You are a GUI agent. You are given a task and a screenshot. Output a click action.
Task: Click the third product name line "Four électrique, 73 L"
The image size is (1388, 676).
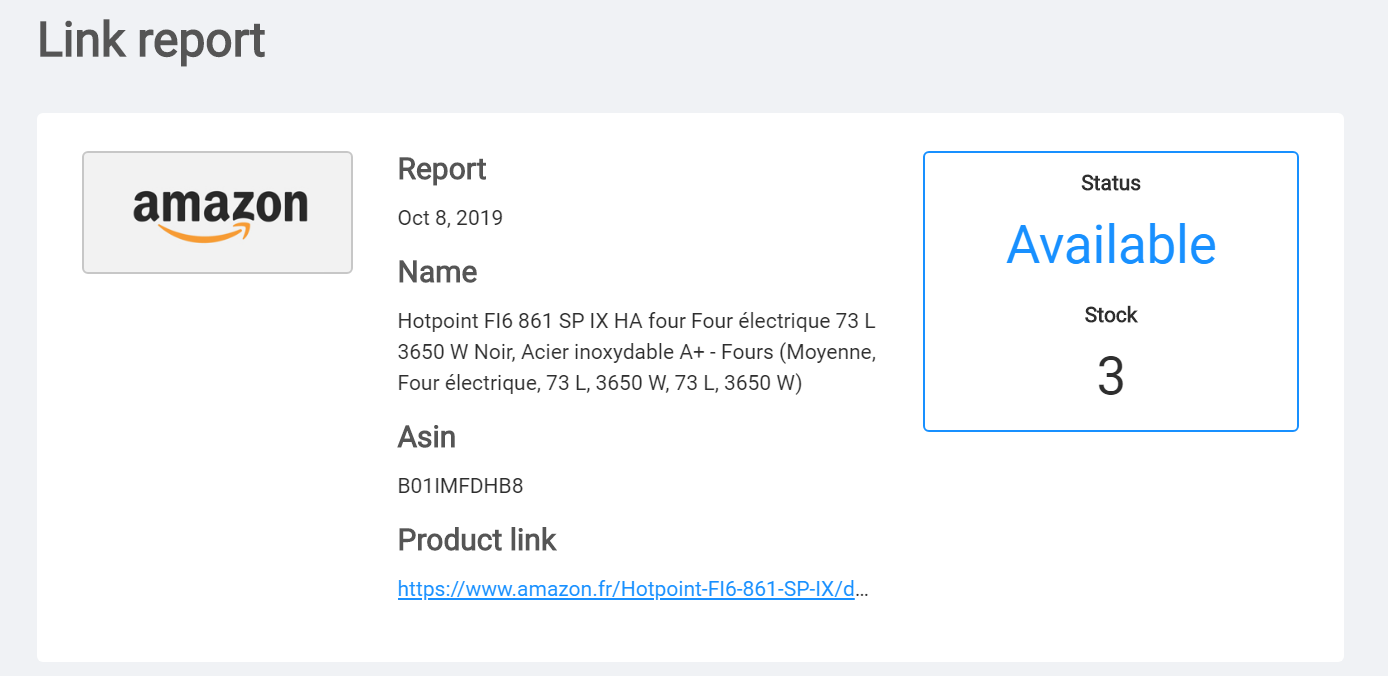point(600,383)
